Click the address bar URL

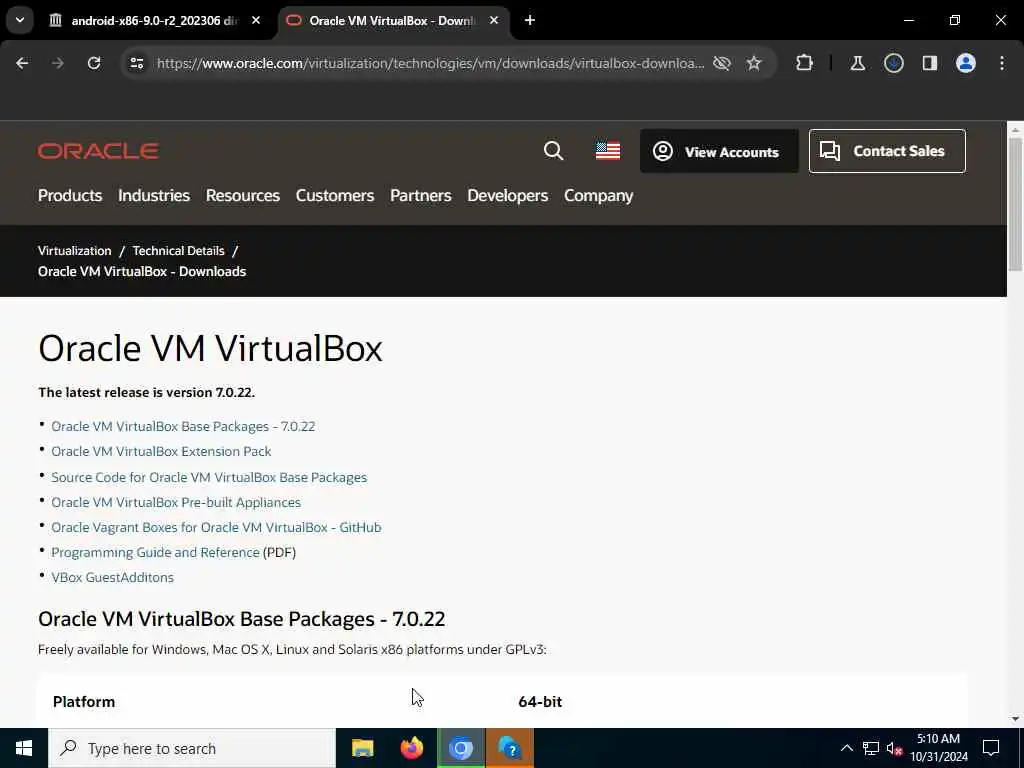click(430, 63)
